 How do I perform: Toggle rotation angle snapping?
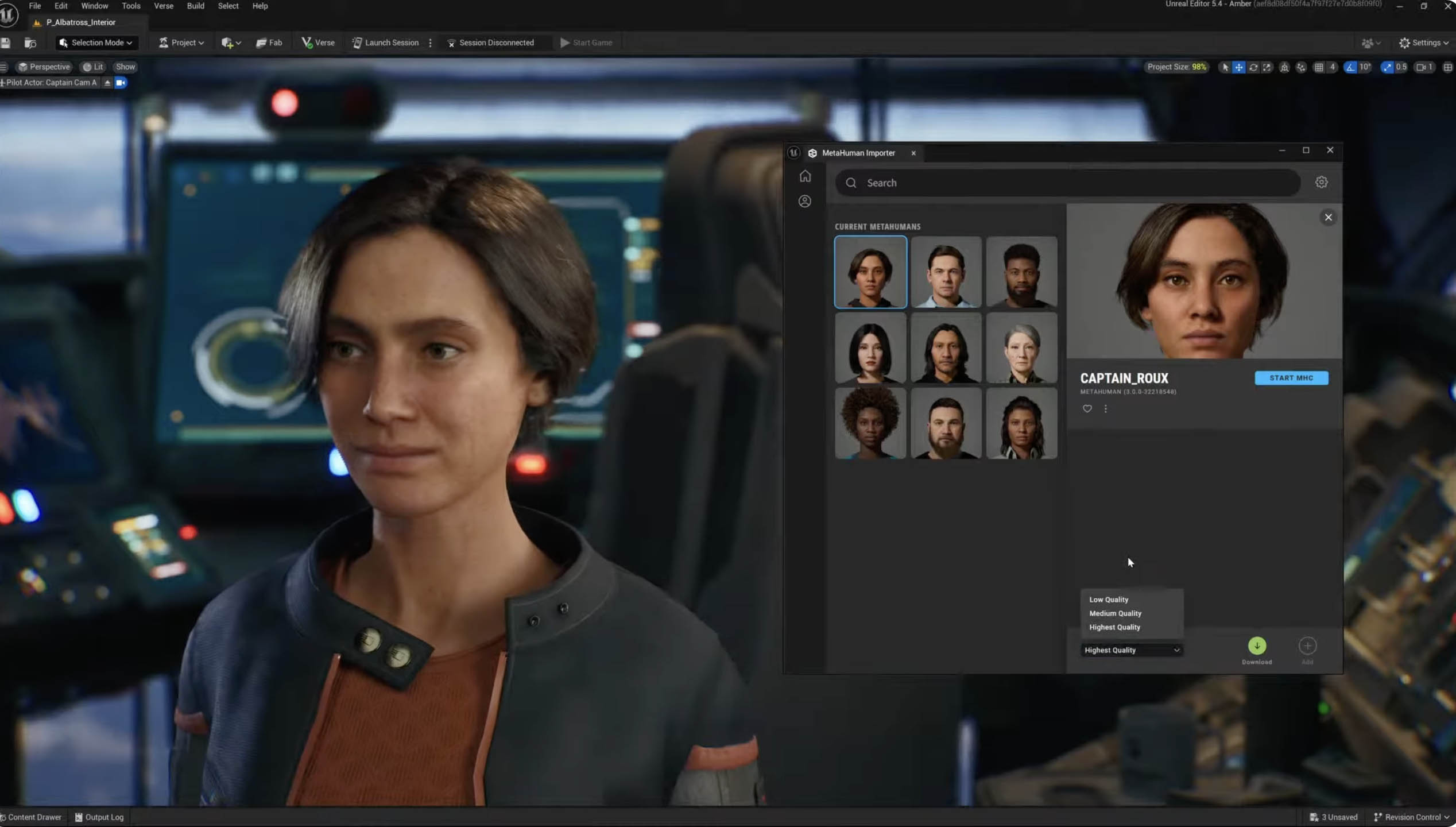(1350, 67)
